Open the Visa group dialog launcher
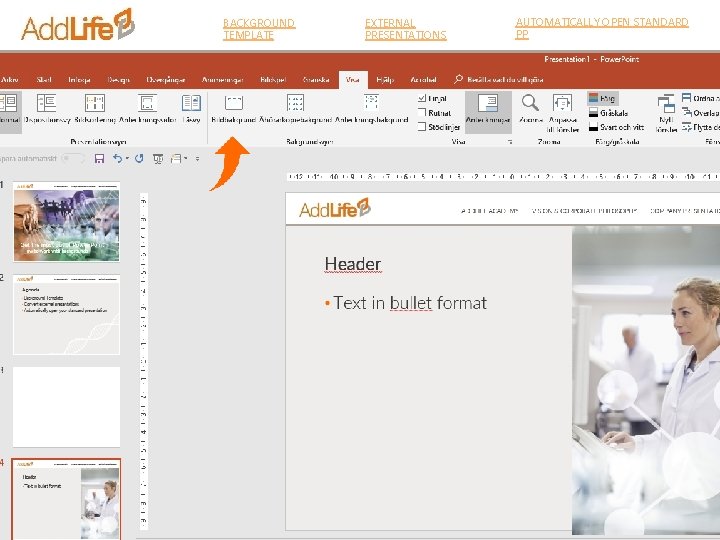The image size is (720, 540). click(x=510, y=141)
